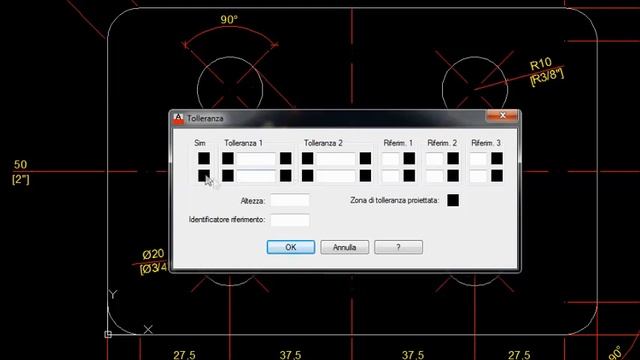Open the first-row Sim symbol box
640x360 pixels.
tap(204, 158)
